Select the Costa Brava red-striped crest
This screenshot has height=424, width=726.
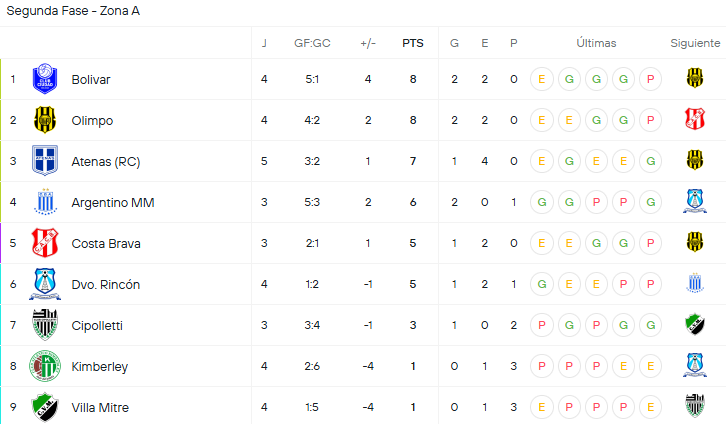click(x=45, y=243)
